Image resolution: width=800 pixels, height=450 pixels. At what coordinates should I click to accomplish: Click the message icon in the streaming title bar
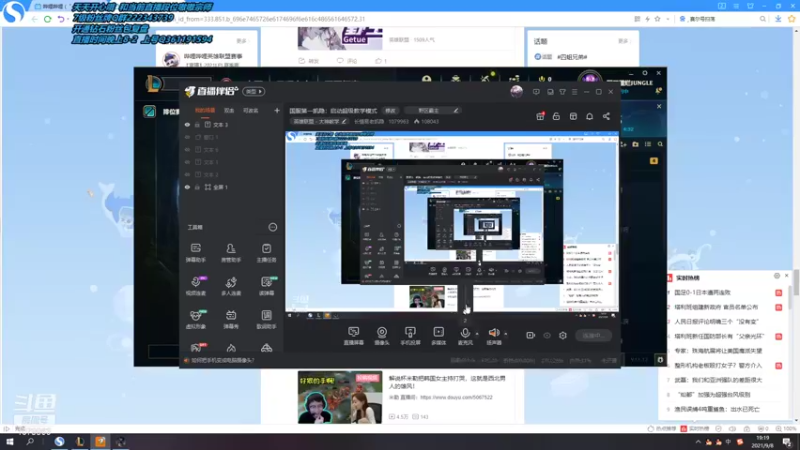click(x=536, y=92)
